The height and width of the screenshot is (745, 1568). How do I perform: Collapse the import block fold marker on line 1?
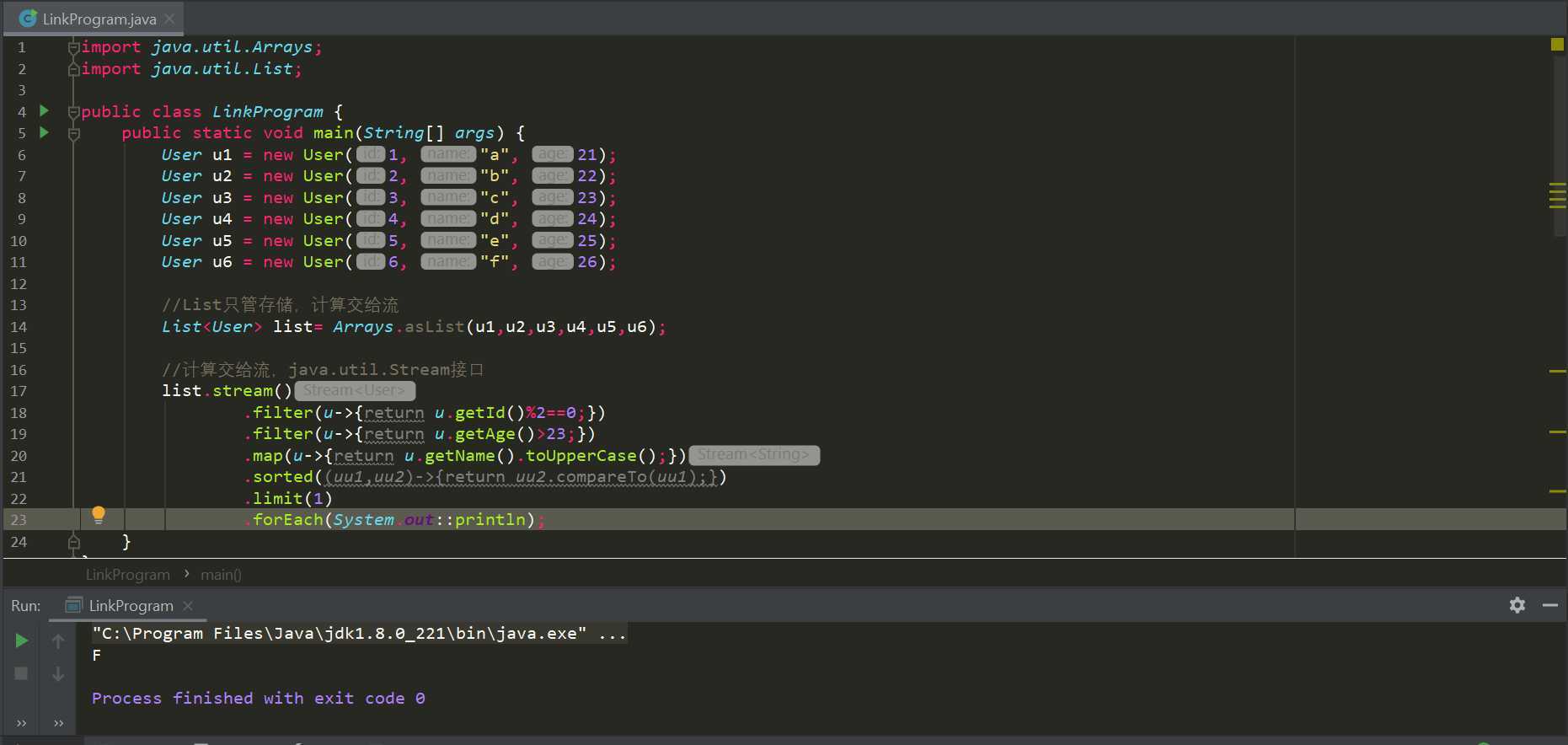pyautogui.click(x=74, y=48)
